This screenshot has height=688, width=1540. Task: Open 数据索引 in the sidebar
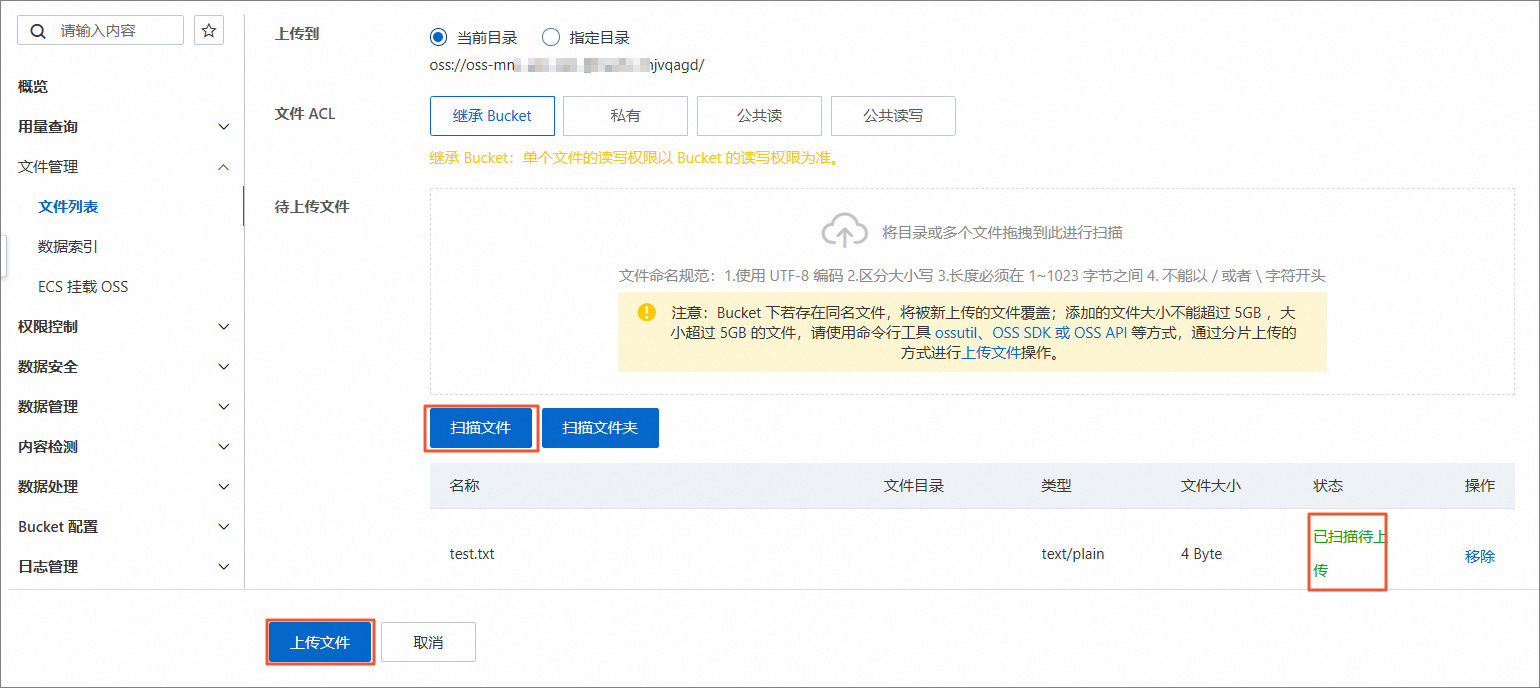tap(68, 247)
